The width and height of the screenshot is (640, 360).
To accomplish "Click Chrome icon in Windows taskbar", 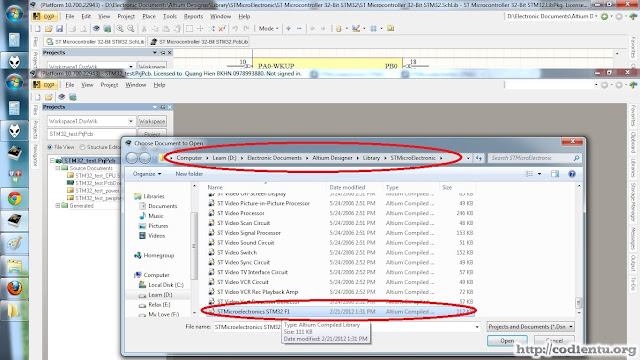I will tap(15, 199).
